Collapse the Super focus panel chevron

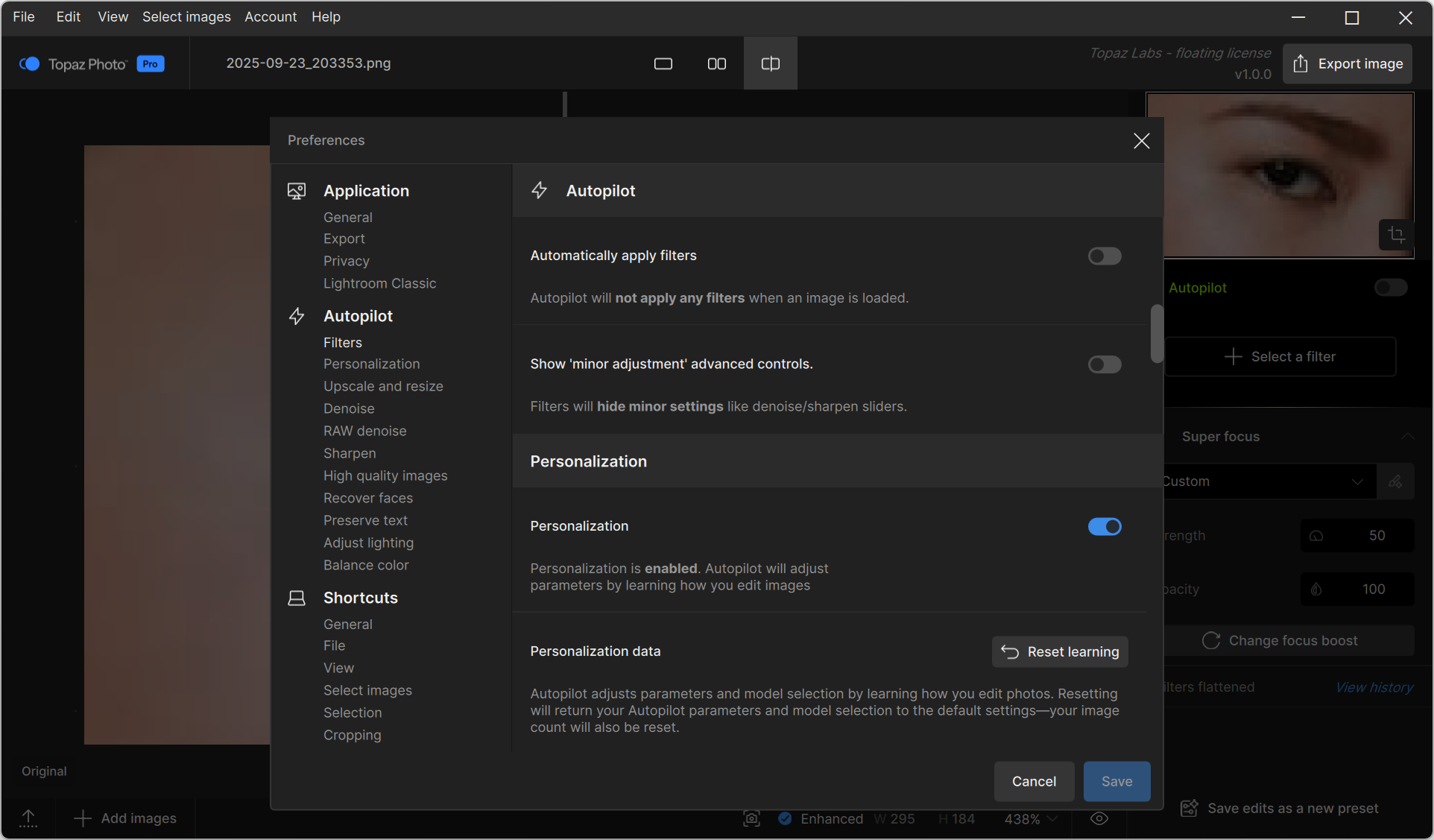pyautogui.click(x=1407, y=437)
